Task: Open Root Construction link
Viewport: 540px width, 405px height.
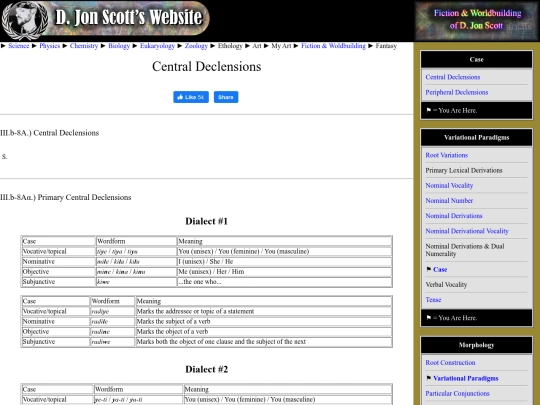Action: coord(450,363)
